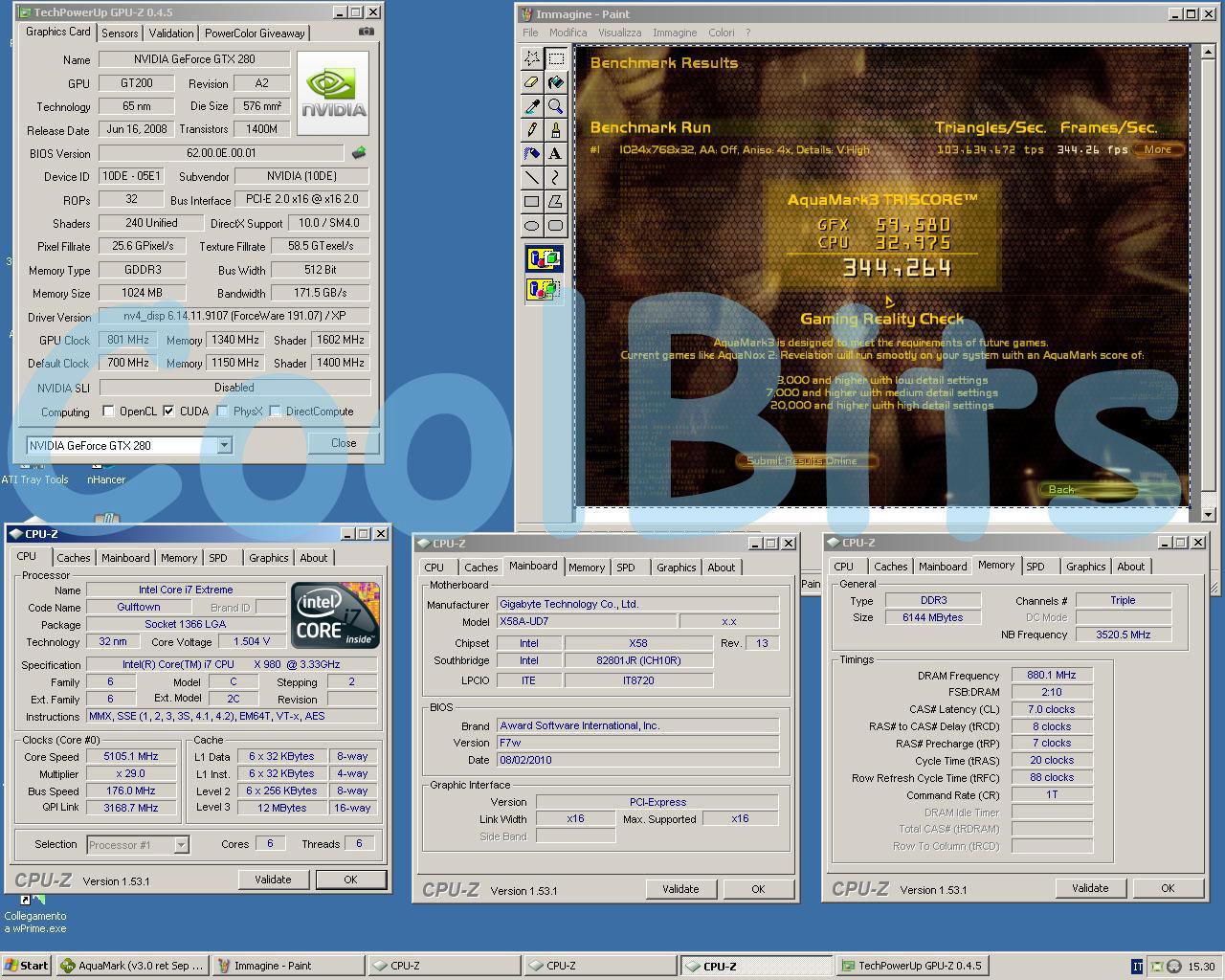
Task: Choose the Fill With Color bucket tool
Action: [x=556, y=82]
